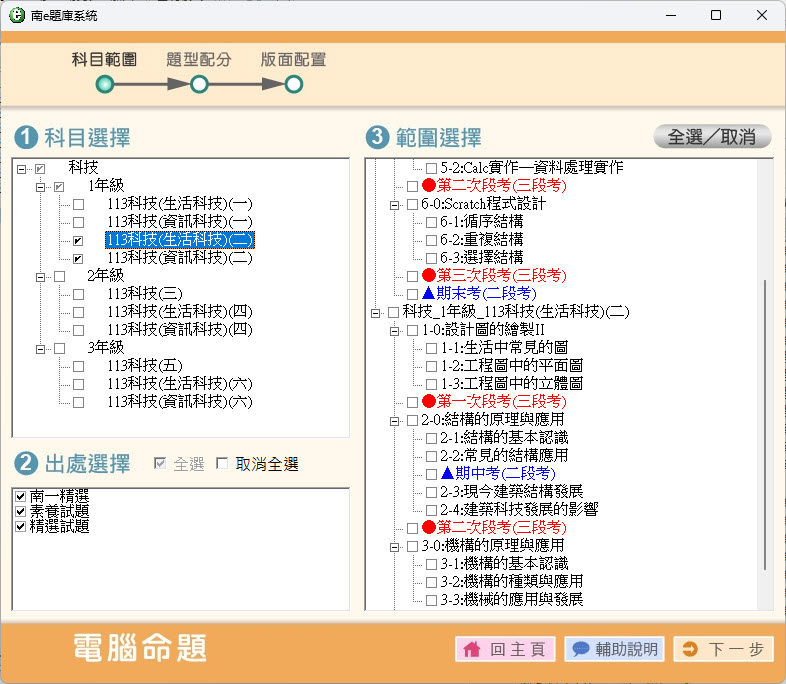Collapse the 科技 root node
The width and height of the screenshot is (786, 684).
pos(22,169)
